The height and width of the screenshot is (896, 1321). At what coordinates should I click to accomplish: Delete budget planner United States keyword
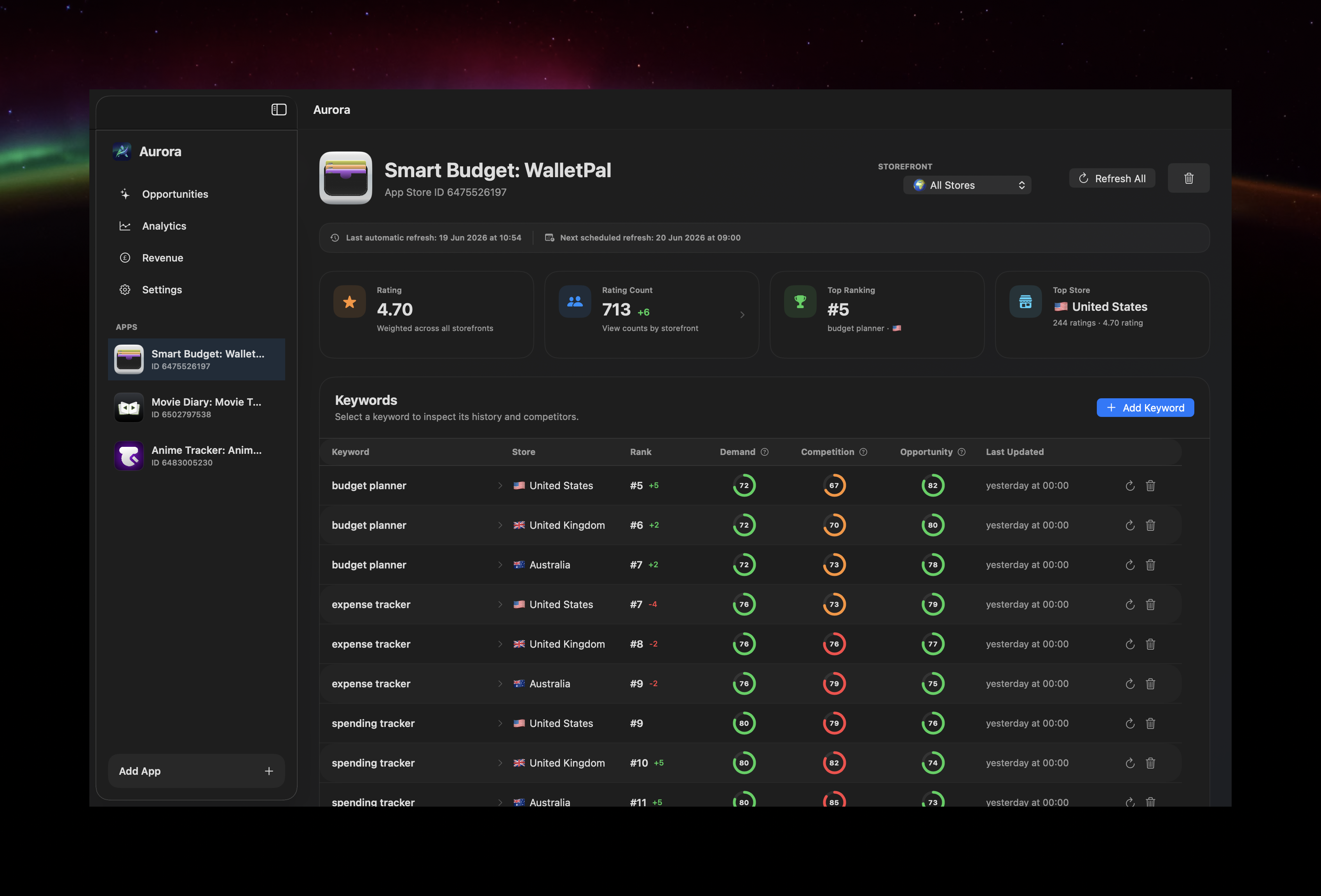tap(1150, 486)
